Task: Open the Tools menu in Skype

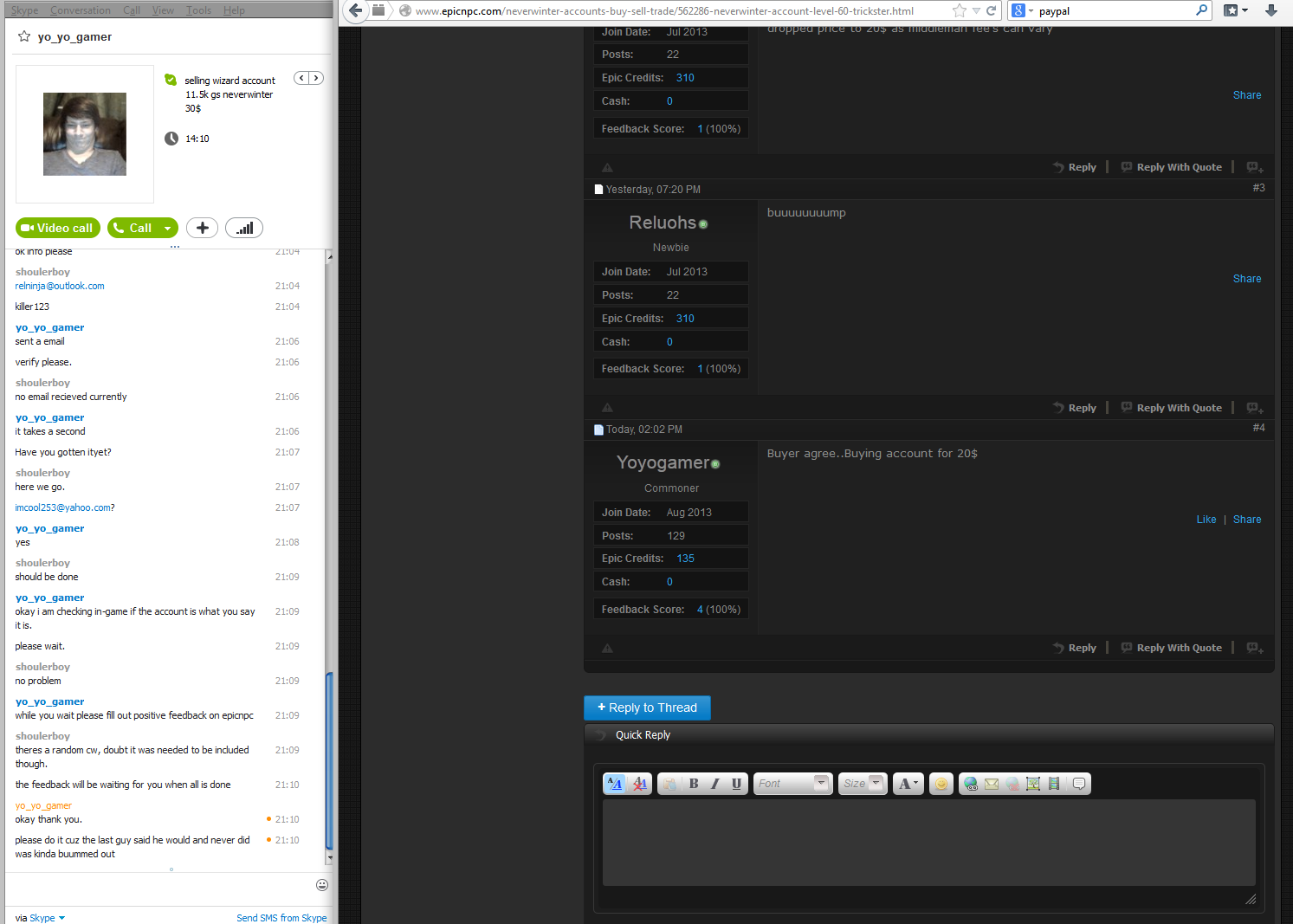Action: click(198, 10)
